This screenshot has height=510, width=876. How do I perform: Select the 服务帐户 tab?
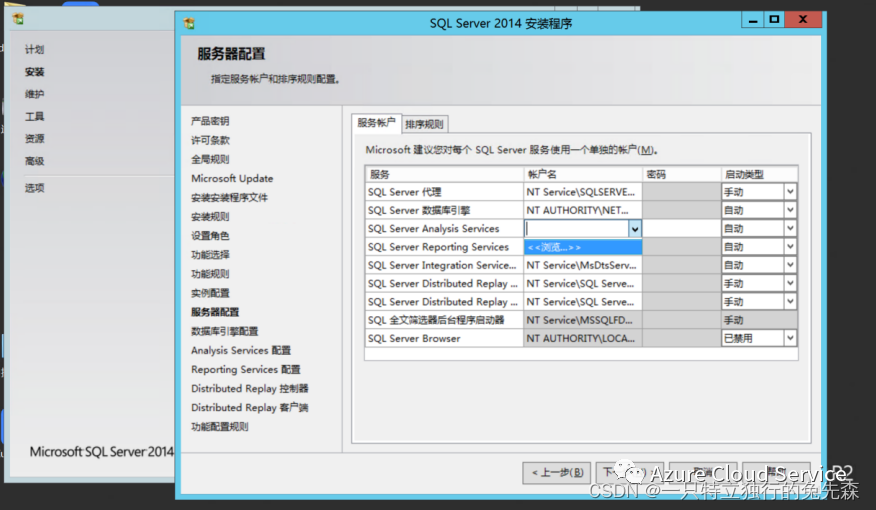(376, 123)
